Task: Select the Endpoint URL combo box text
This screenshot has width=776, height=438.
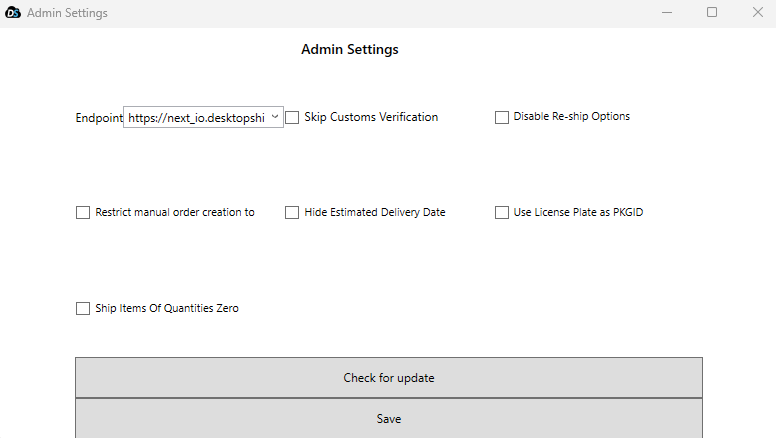Action: (196, 118)
